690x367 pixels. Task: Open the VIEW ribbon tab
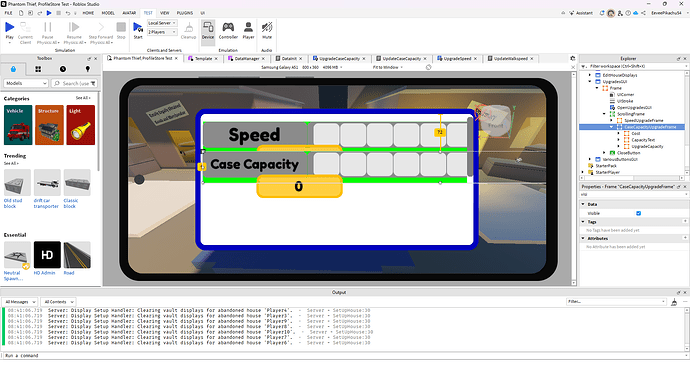tap(165, 13)
